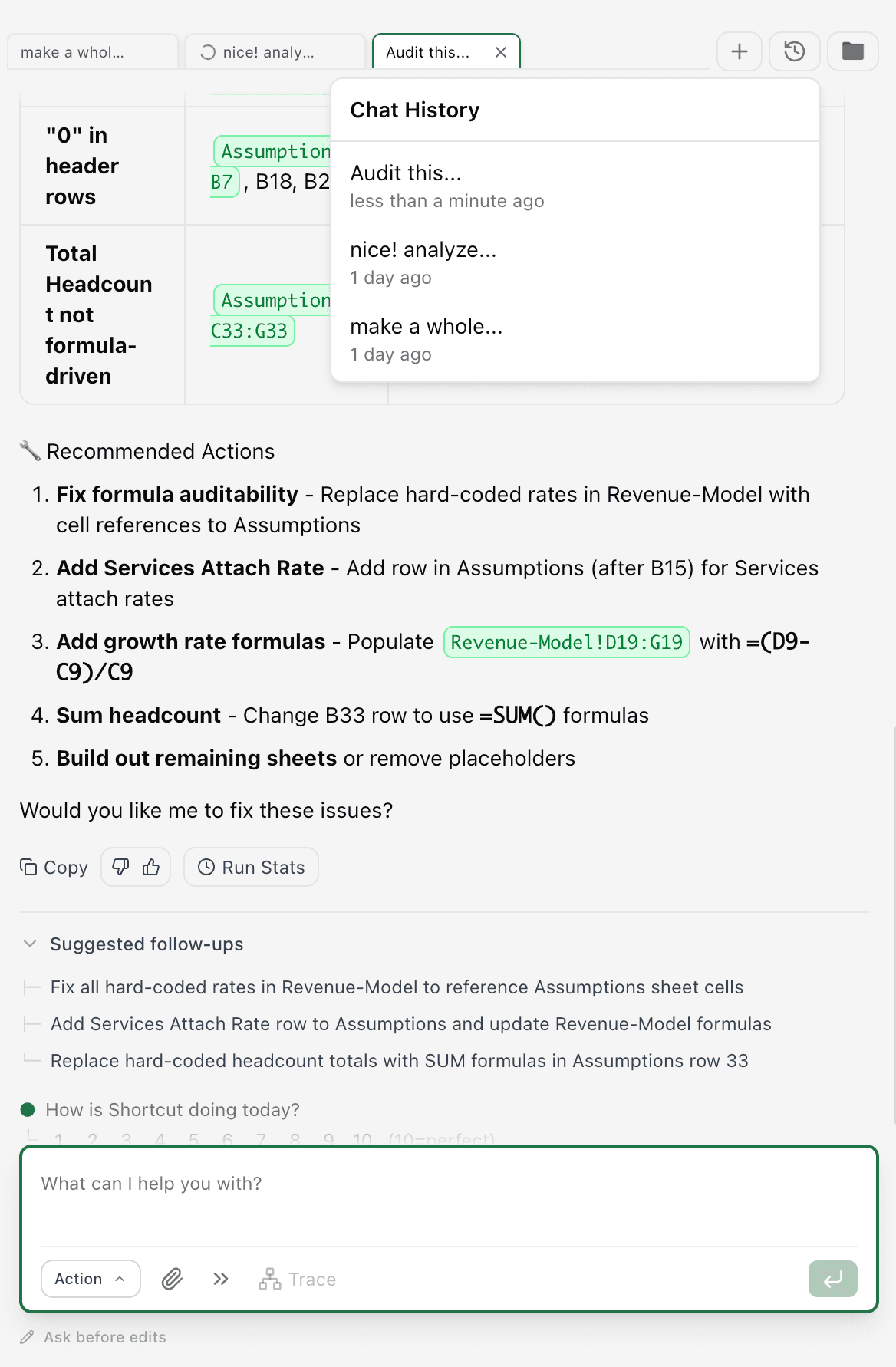The width and height of the screenshot is (896, 1367).
Task: Open the file browser folder icon
Action: point(852,51)
